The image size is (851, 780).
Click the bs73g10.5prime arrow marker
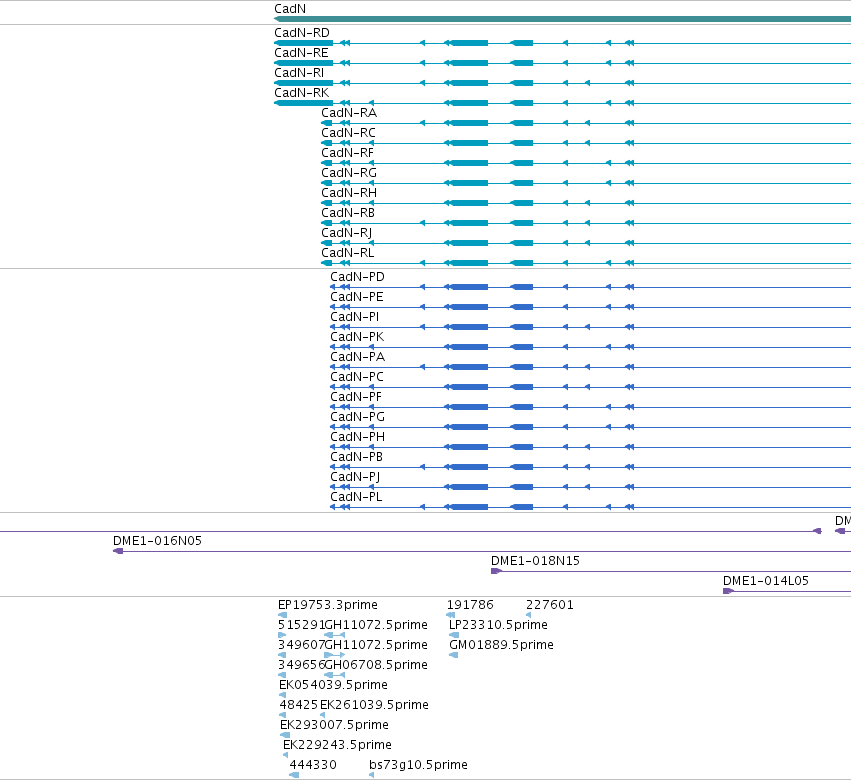[372, 775]
